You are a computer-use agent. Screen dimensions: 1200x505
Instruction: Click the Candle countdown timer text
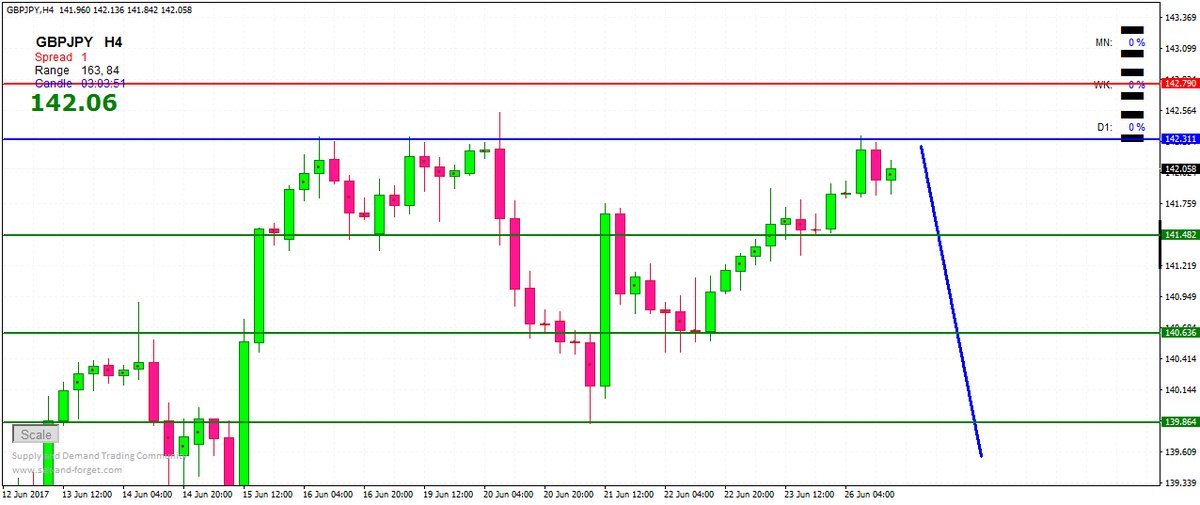(x=79, y=84)
